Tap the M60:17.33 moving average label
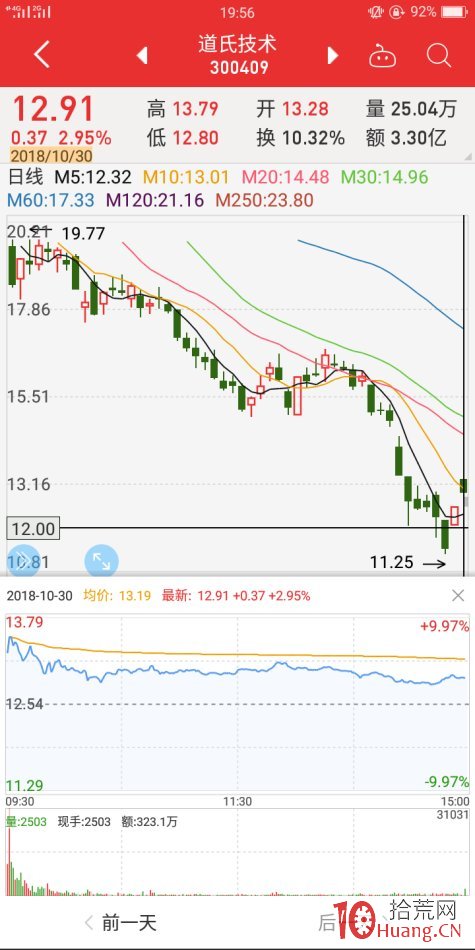The width and height of the screenshot is (475, 950). (50, 199)
